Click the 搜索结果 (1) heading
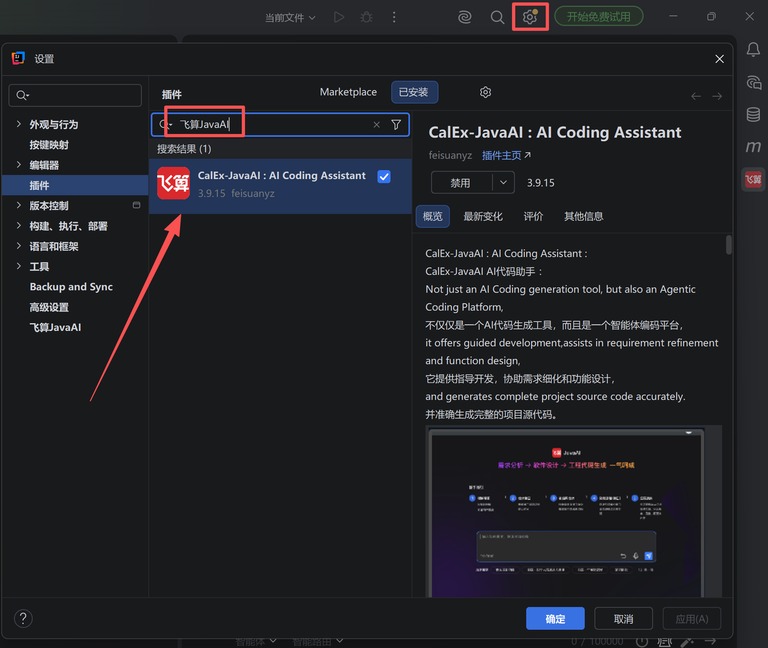 click(x=184, y=149)
